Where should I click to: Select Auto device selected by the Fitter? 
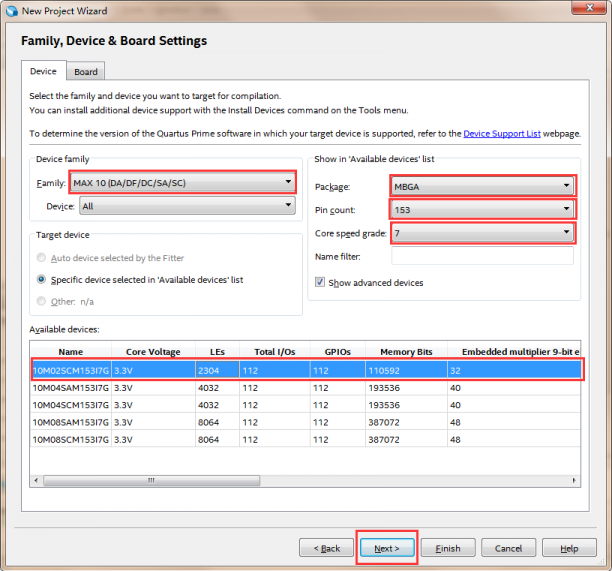pos(41,258)
